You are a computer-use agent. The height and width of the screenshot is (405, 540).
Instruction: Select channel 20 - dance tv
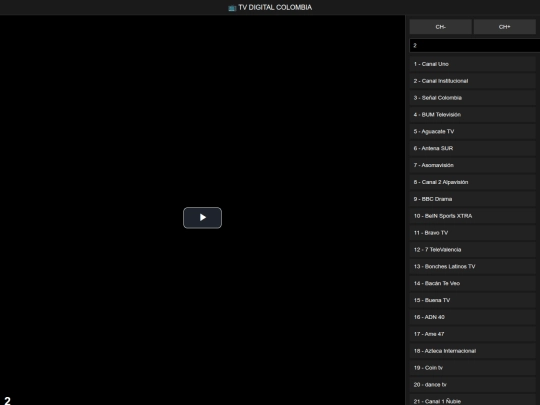tap(472, 385)
